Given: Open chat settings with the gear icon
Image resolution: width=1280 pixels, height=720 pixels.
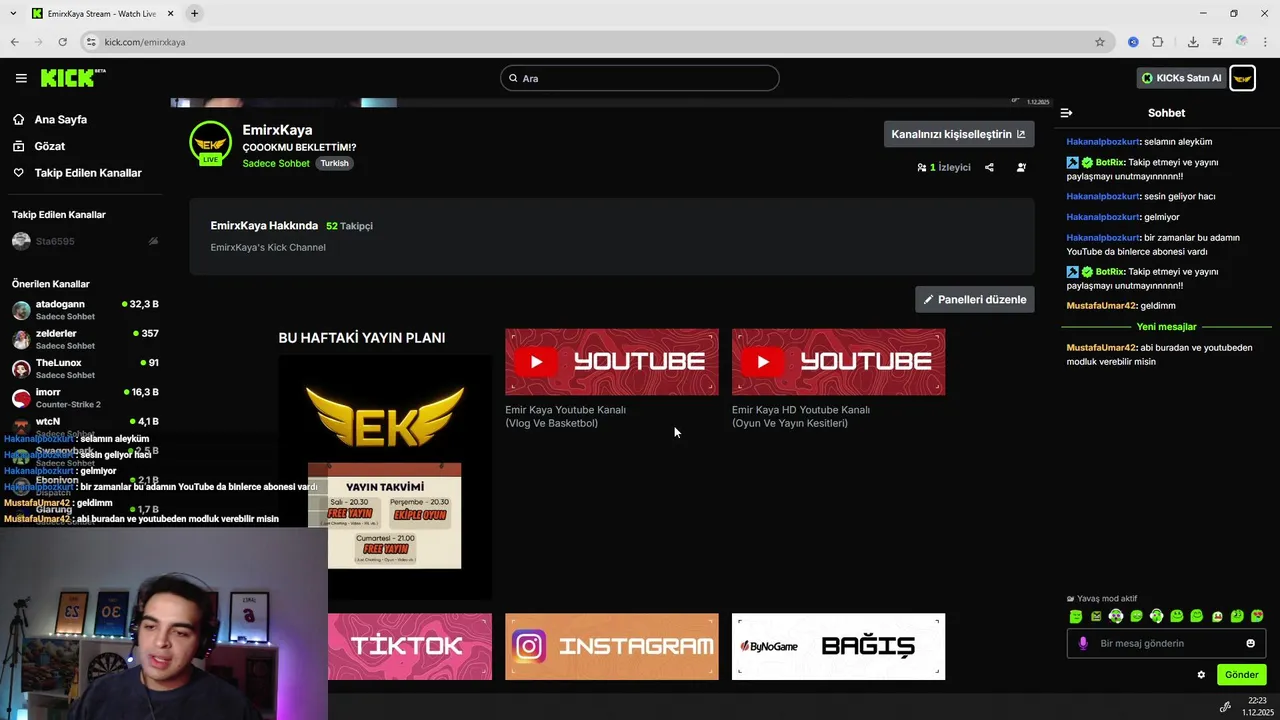Looking at the screenshot, I should point(1201,675).
